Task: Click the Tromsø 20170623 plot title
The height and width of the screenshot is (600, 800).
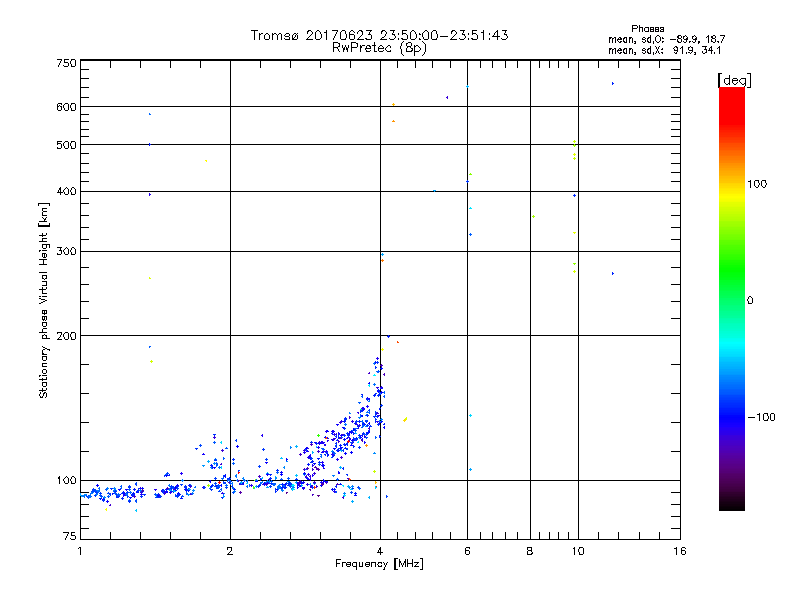Action: click(379, 35)
